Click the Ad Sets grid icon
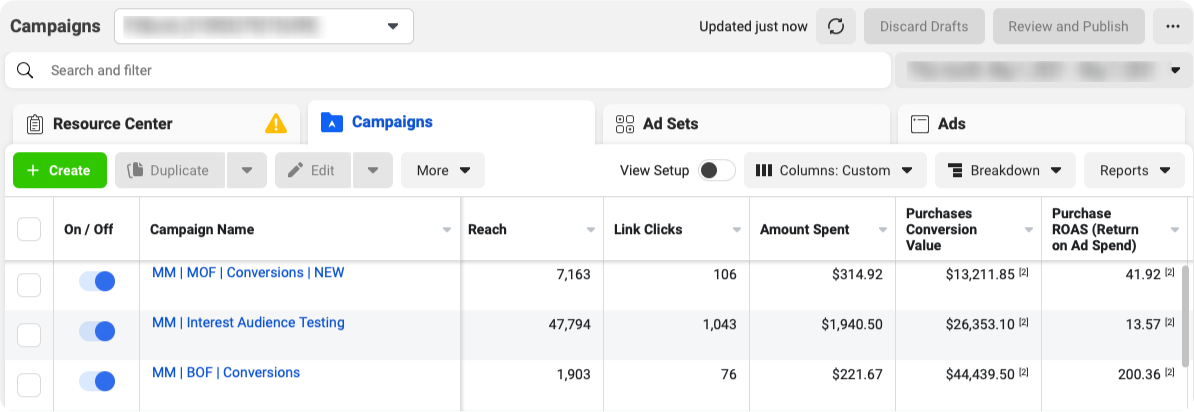Viewport: 1194px width, 412px height. click(x=625, y=124)
